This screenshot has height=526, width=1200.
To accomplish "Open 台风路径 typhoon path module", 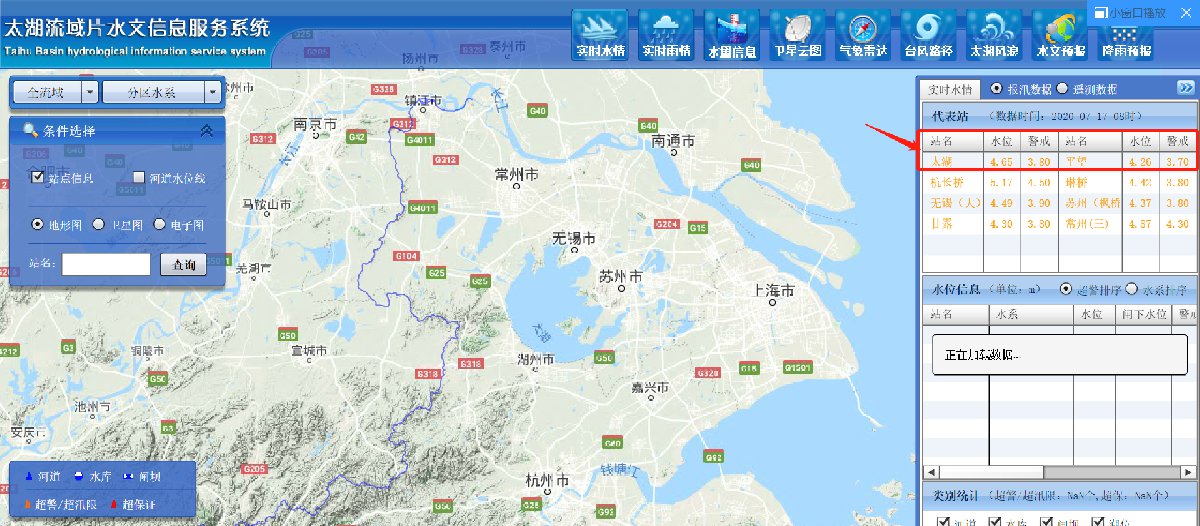I will pos(928,34).
